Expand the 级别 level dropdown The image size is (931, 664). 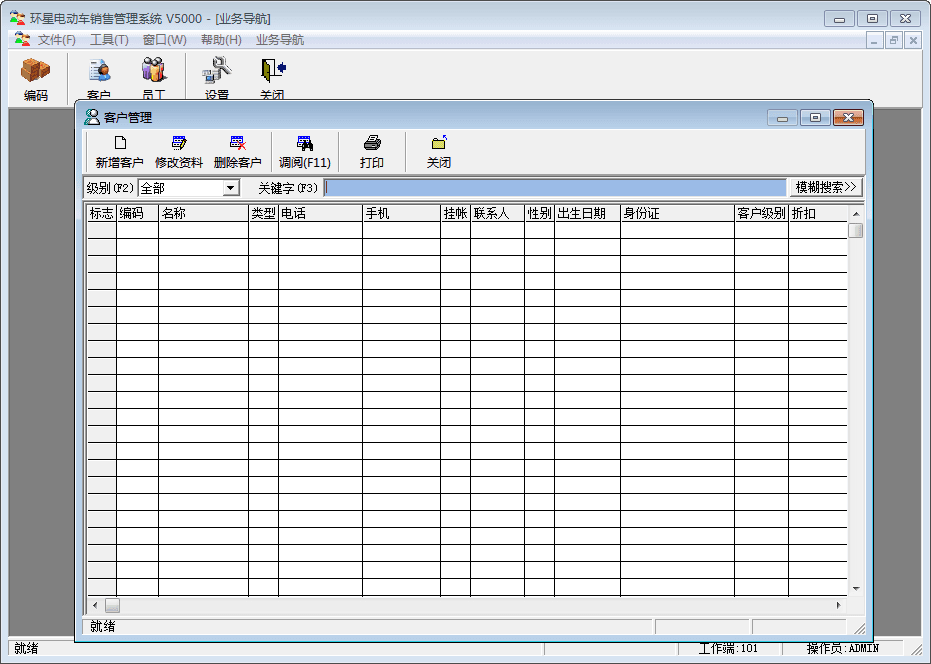[231, 188]
